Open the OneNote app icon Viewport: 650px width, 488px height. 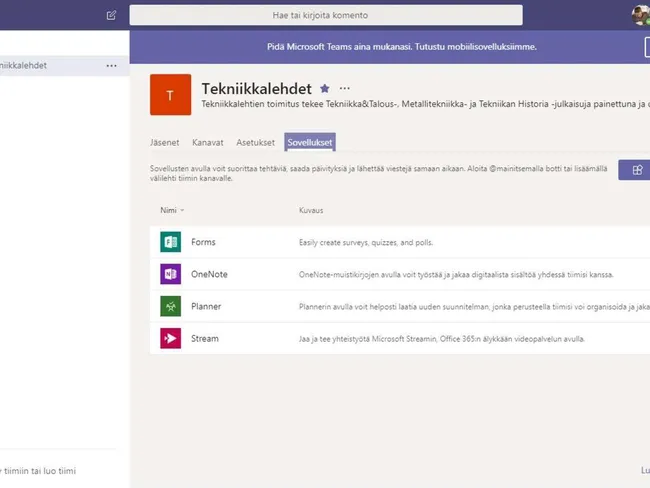pos(170,274)
